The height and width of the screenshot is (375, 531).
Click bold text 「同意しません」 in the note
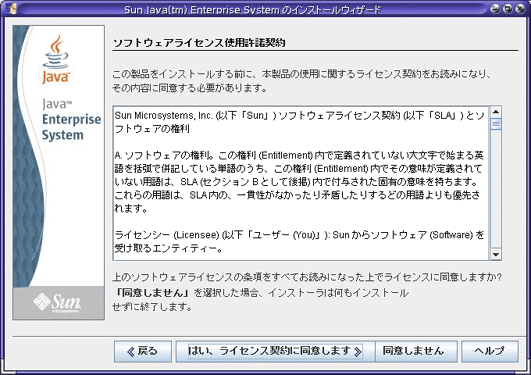point(152,293)
